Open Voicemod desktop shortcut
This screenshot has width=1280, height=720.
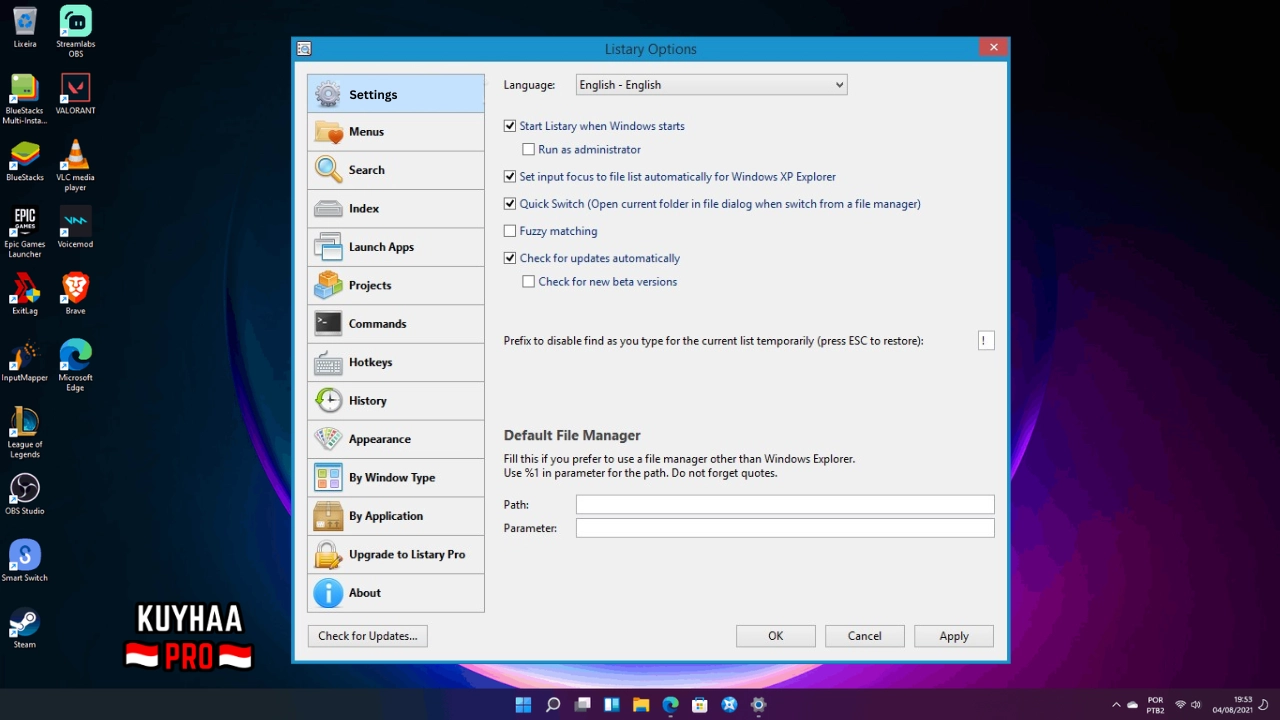pyautogui.click(x=75, y=227)
